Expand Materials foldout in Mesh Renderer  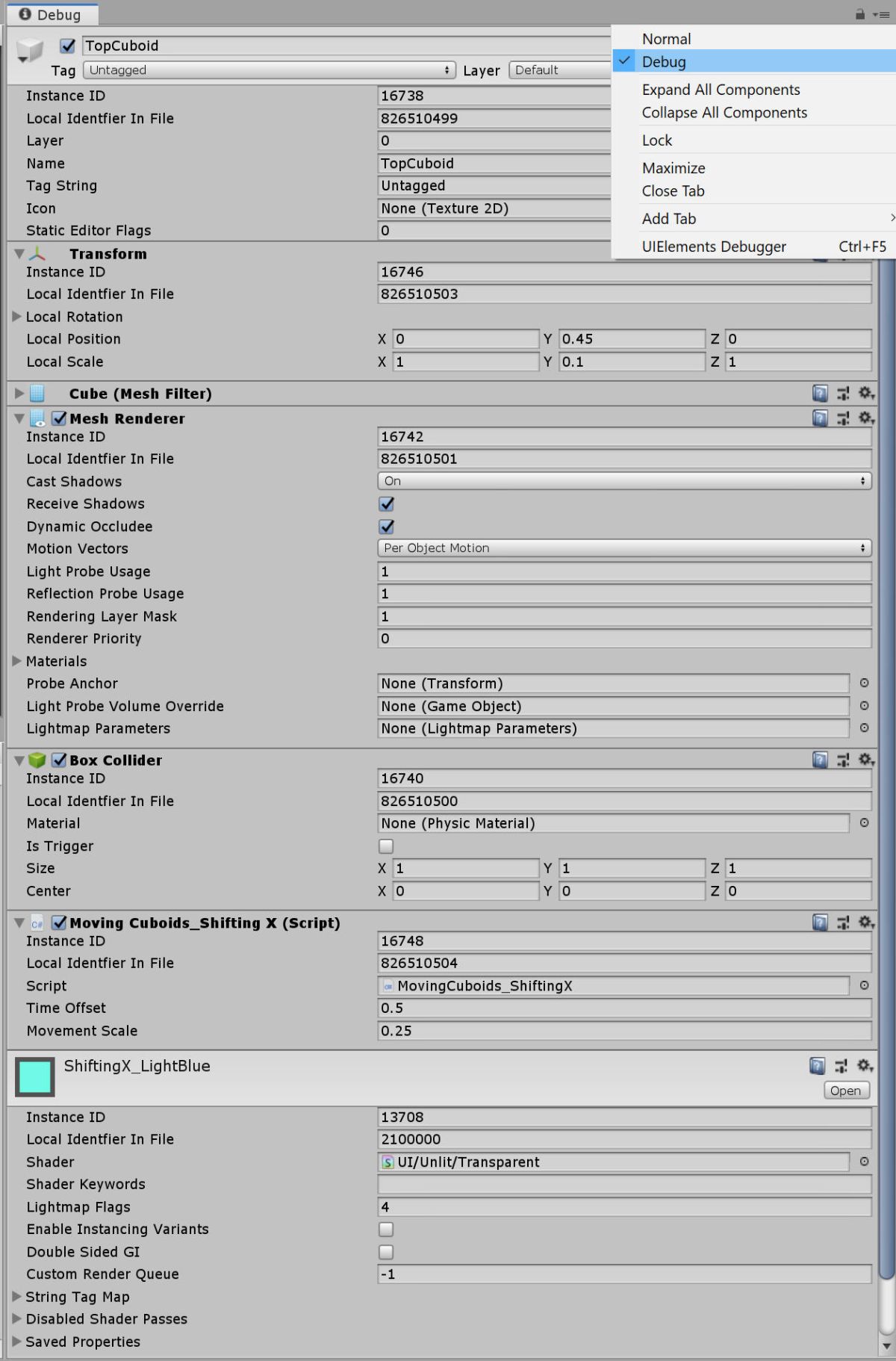tap(16, 660)
